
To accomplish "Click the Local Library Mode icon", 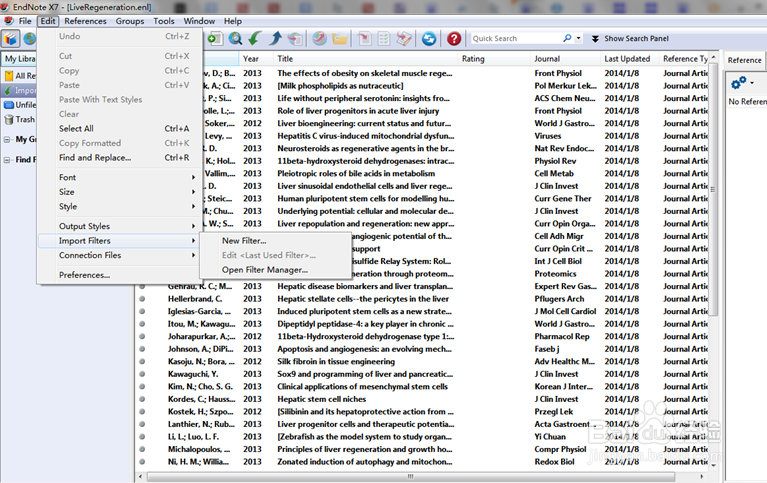I will tap(10, 39).
